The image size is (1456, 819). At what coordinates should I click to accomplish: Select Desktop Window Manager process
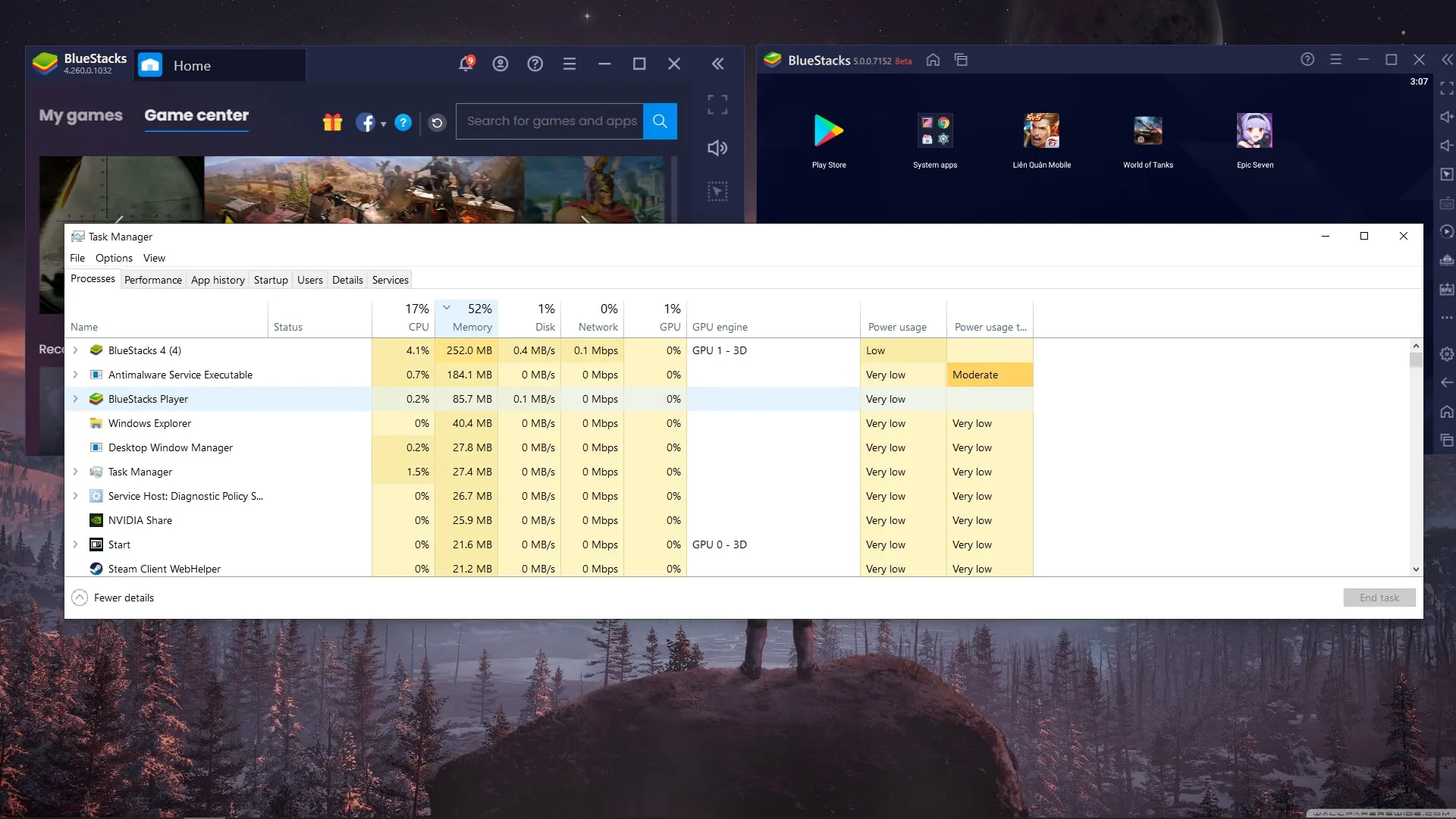549,447
